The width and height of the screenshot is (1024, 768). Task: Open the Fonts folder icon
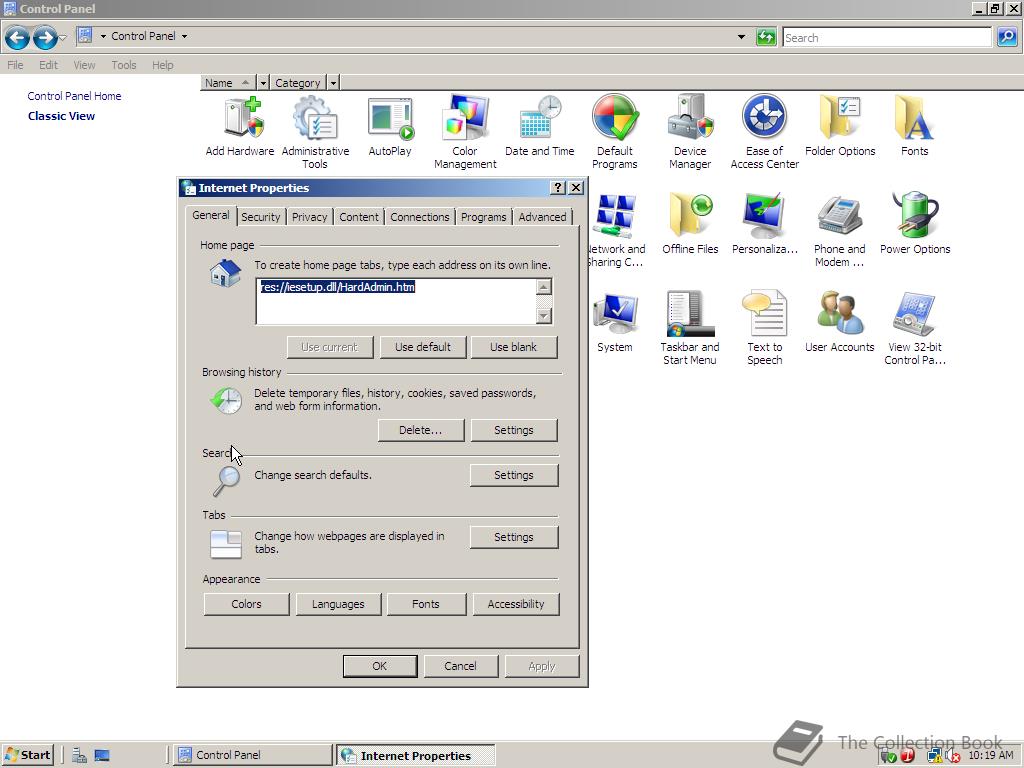point(914,127)
